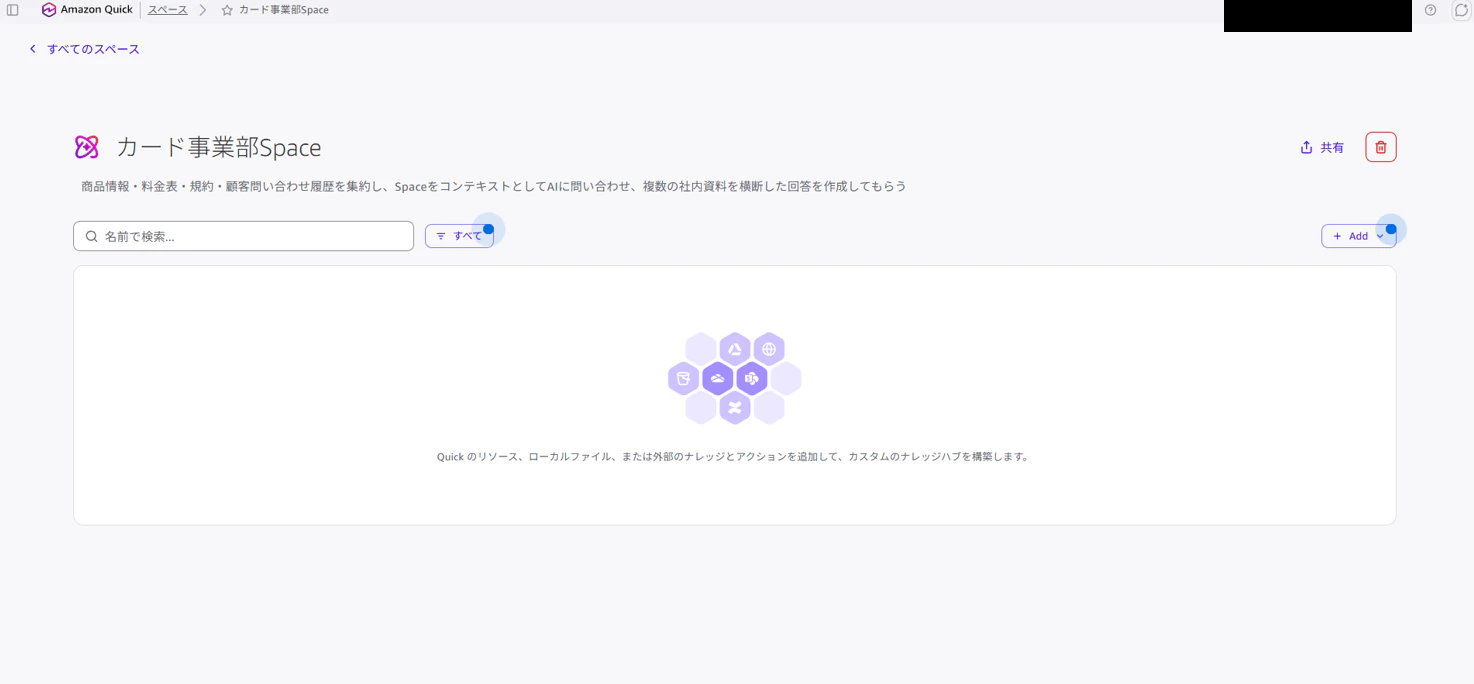This screenshot has width=1474, height=684.
Task: Click the カード事業部Space page title
Action: [219, 147]
